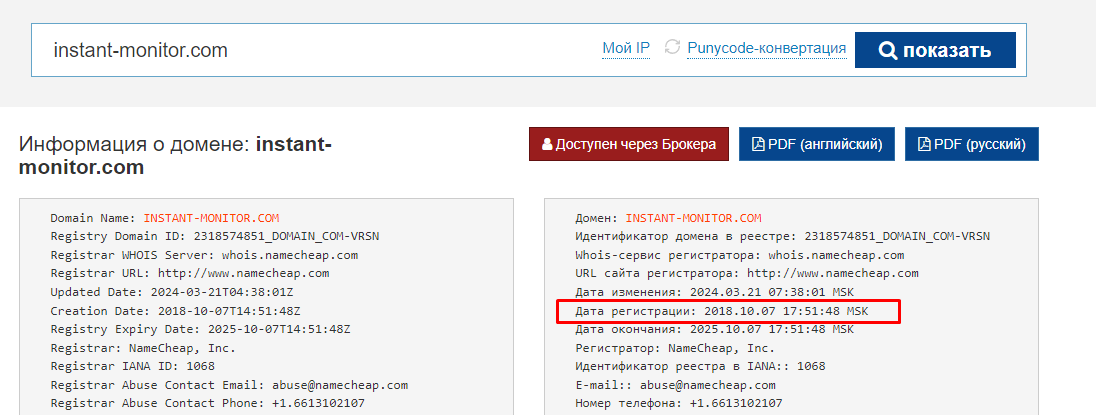Click the Дата регистрации 2018.10.07 line

point(721,310)
